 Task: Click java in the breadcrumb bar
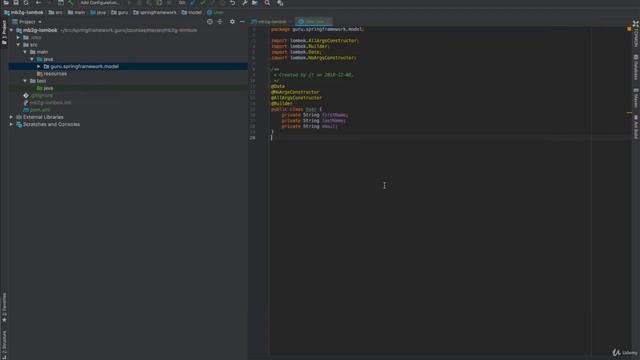tap(98, 12)
